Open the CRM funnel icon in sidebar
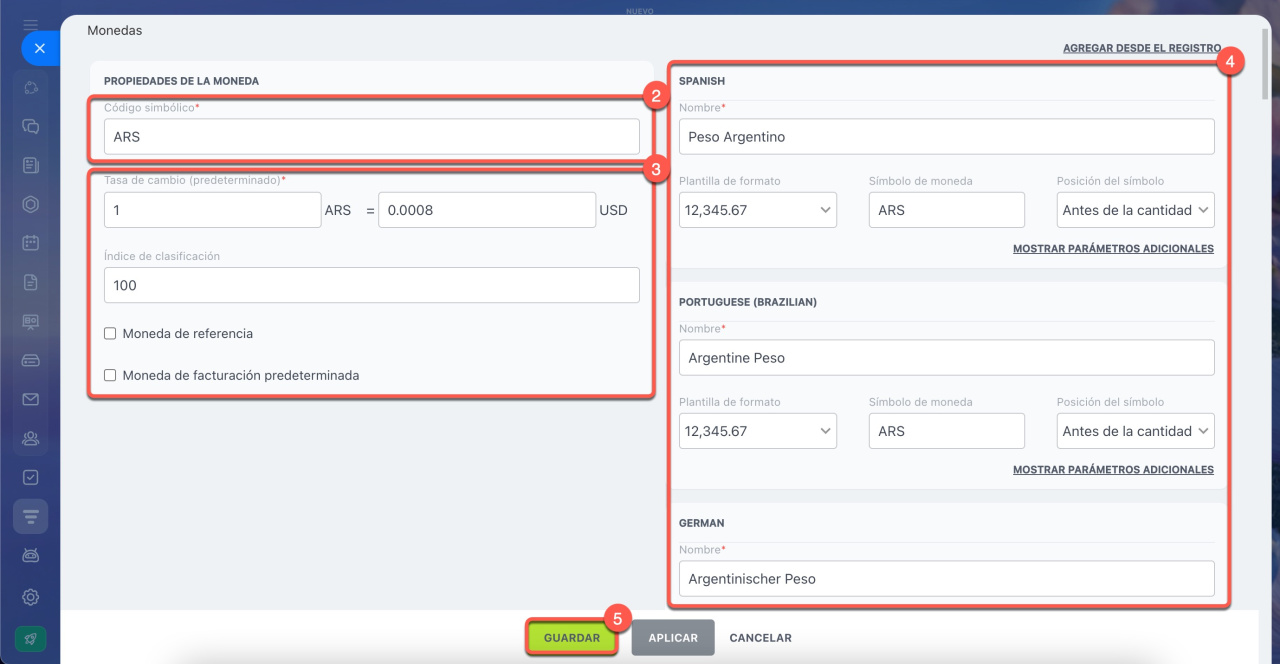The height and width of the screenshot is (664, 1280). 31,516
